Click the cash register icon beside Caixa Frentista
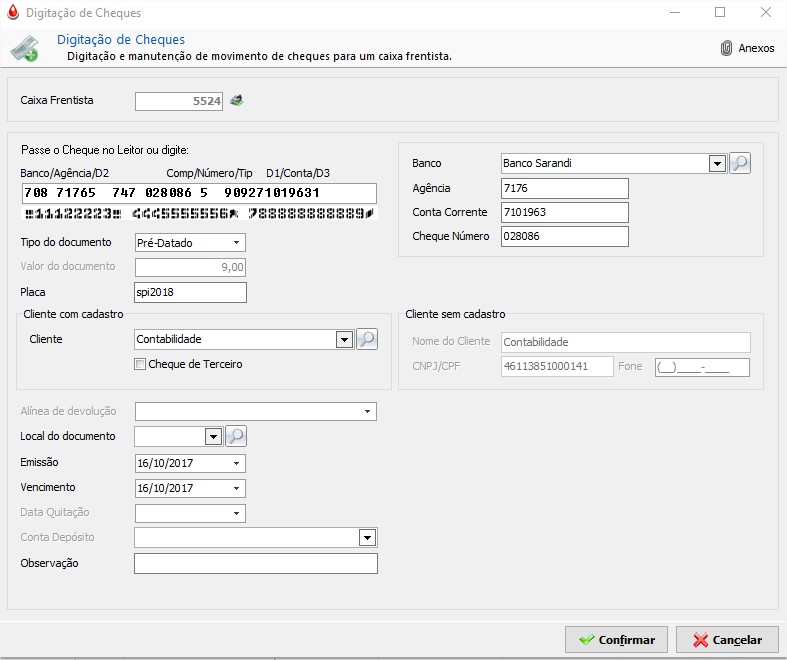787x660 pixels. pyautogui.click(x=236, y=100)
